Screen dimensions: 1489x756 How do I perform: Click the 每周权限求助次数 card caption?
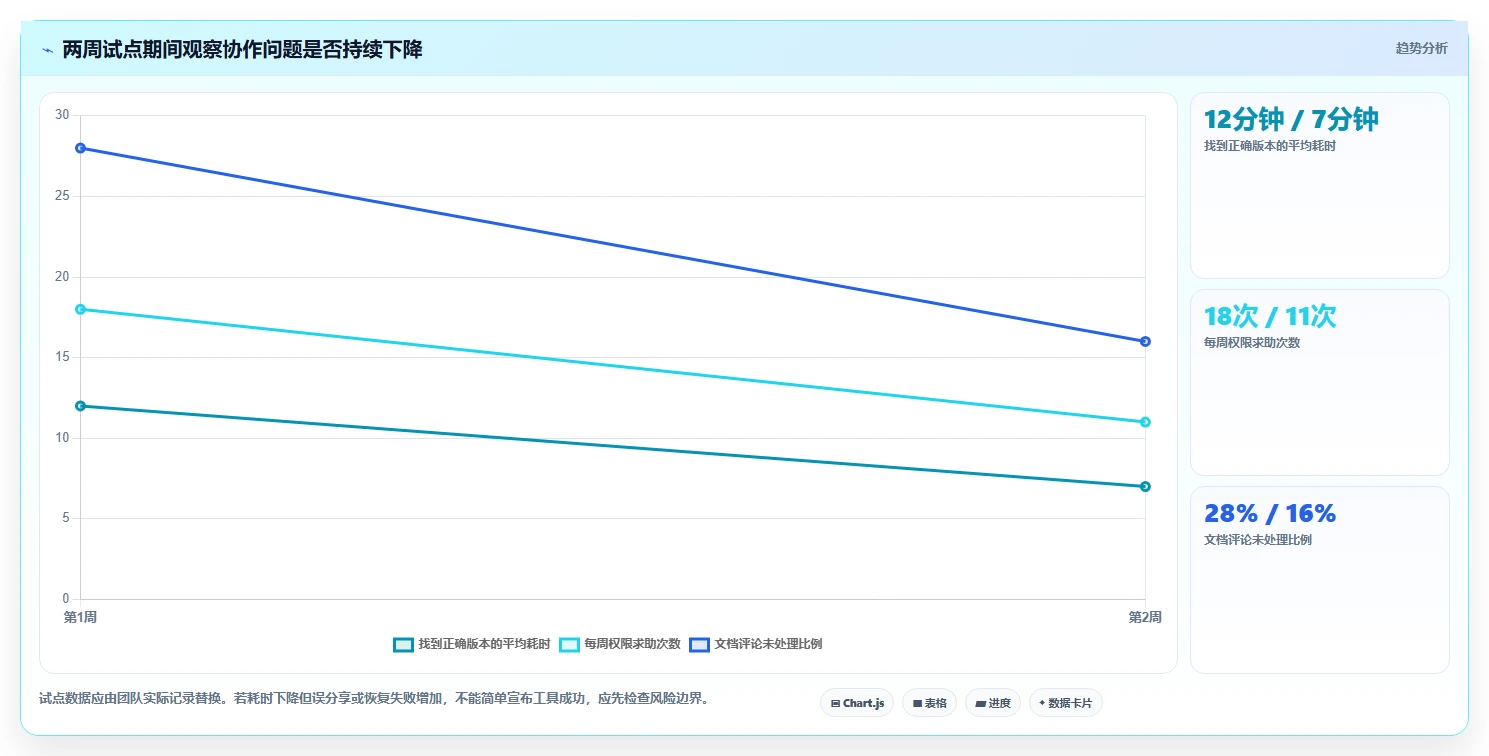point(1253,343)
